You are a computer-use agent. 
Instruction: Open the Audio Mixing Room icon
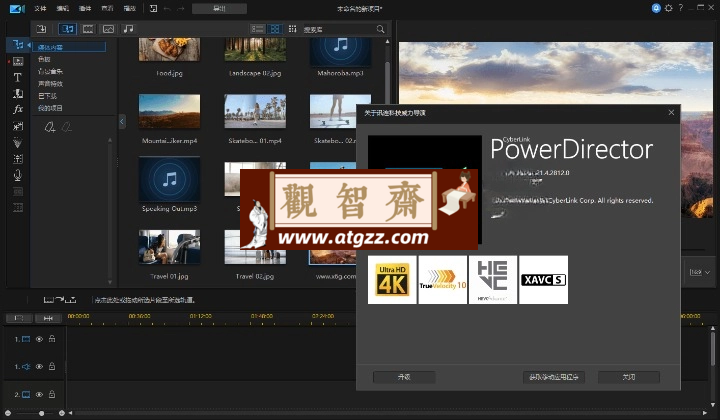tap(17, 159)
